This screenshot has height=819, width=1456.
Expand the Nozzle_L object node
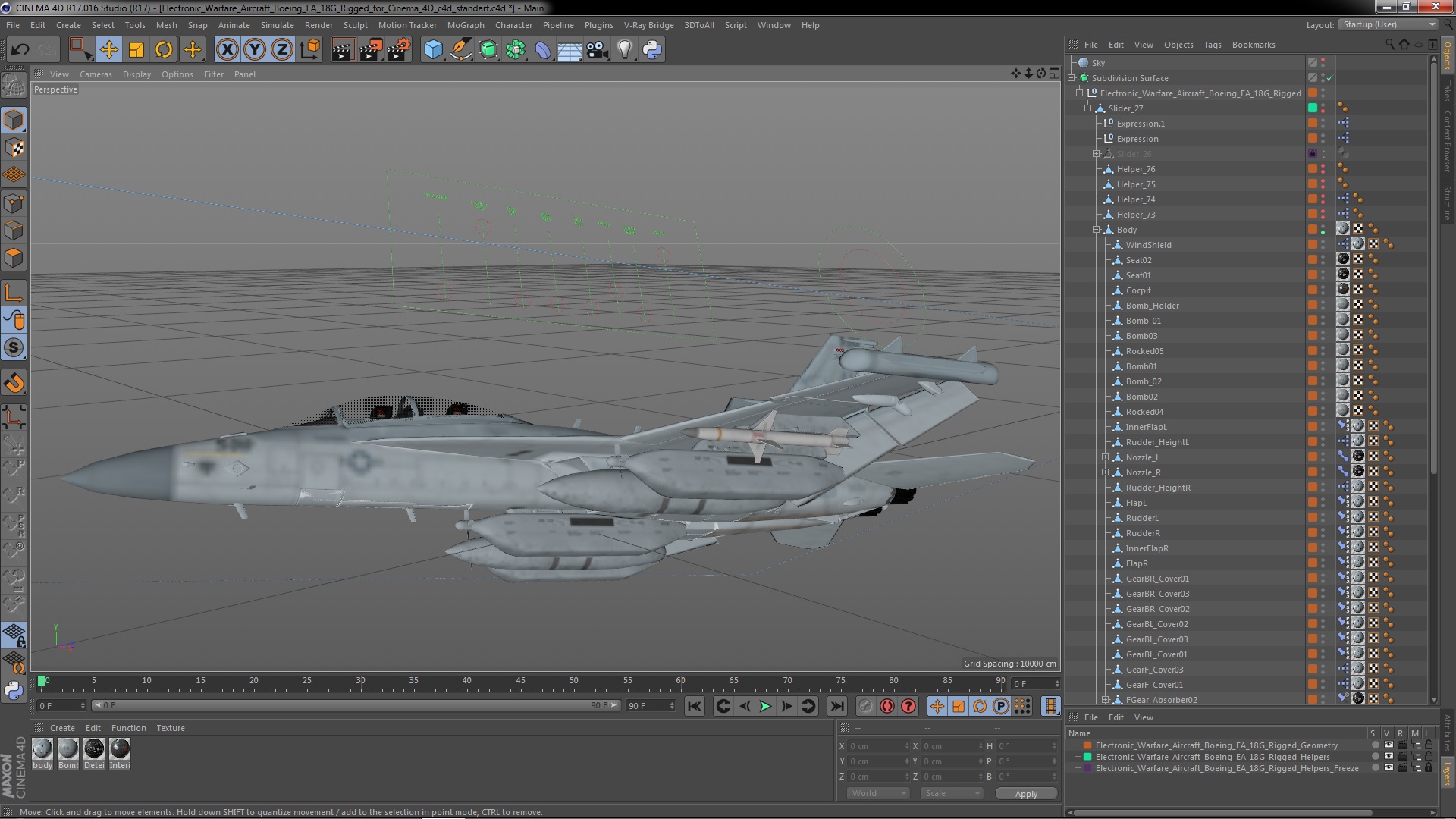pyautogui.click(x=1106, y=457)
